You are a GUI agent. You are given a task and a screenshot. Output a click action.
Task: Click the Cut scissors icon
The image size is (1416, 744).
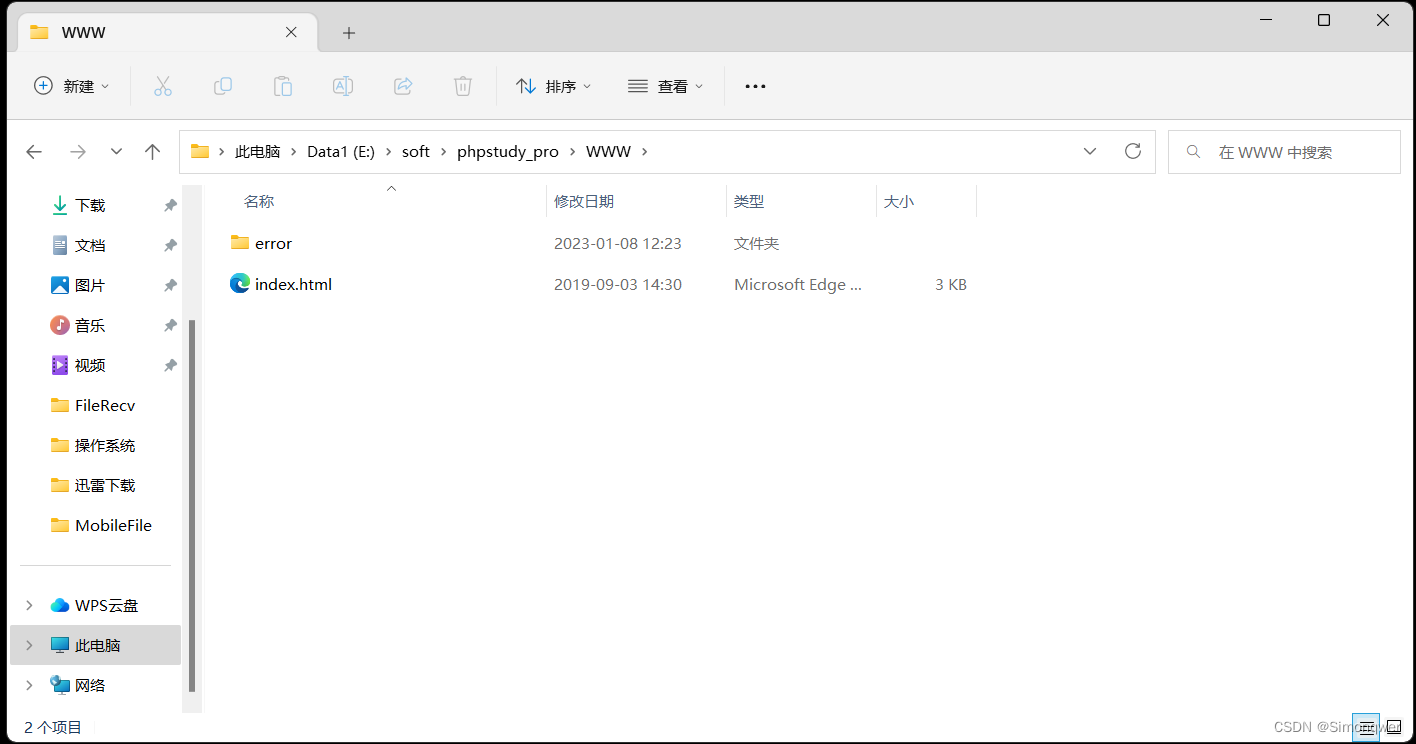click(x=163, y=86)
